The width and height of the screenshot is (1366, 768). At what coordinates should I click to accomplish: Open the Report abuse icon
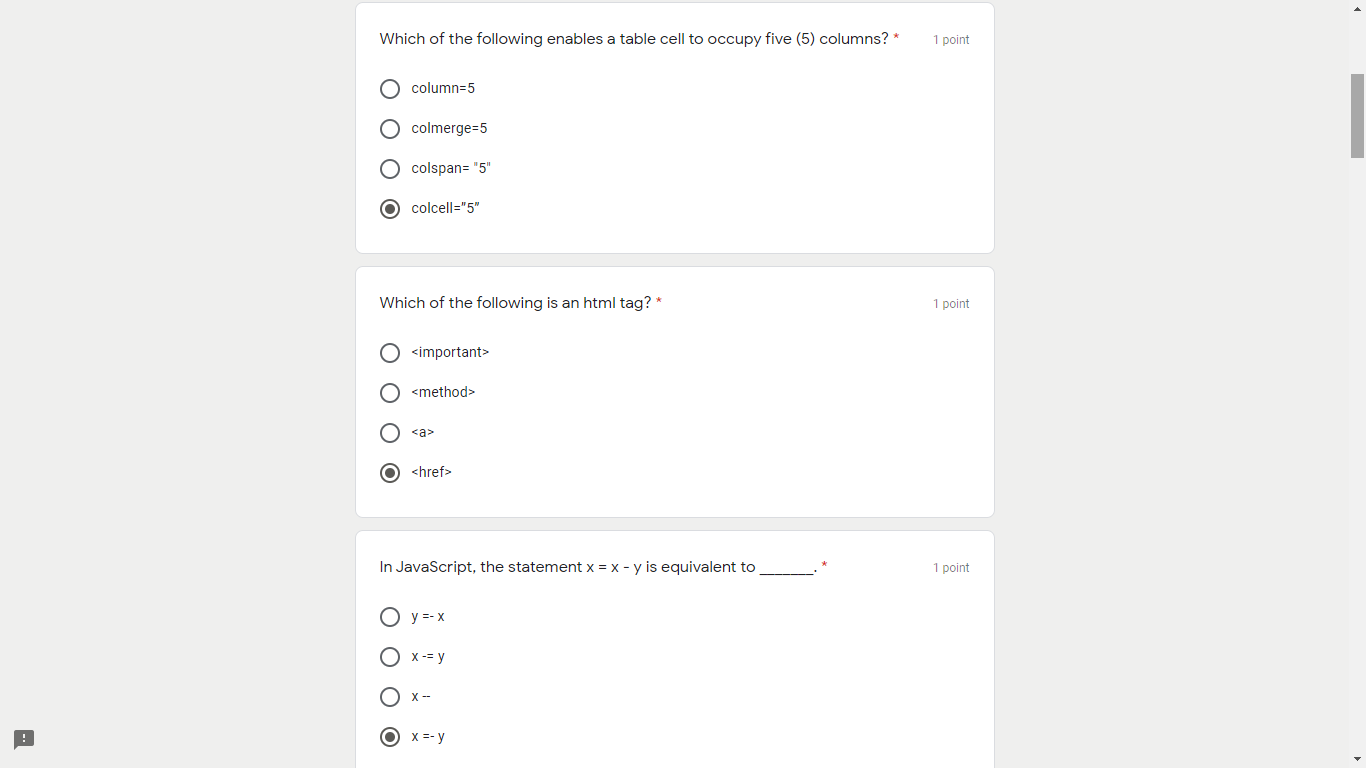[x=22, y=740]
